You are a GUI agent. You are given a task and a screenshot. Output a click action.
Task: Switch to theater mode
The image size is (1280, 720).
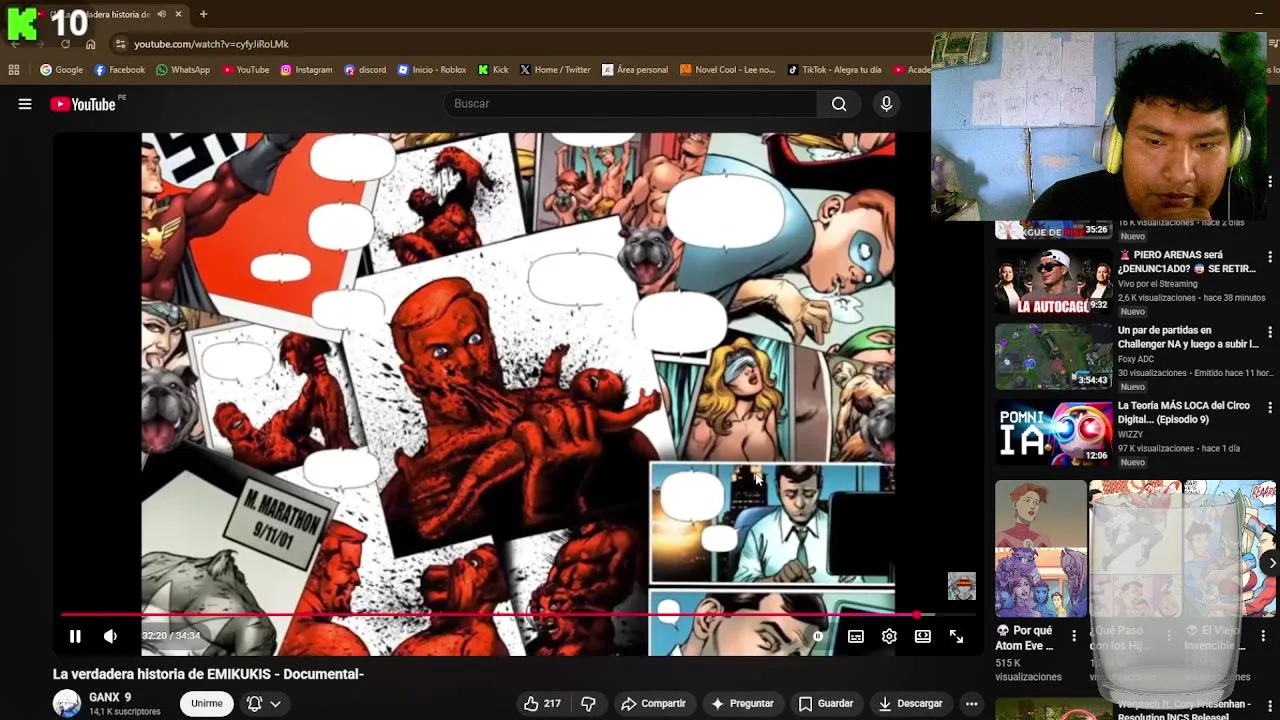923,636
